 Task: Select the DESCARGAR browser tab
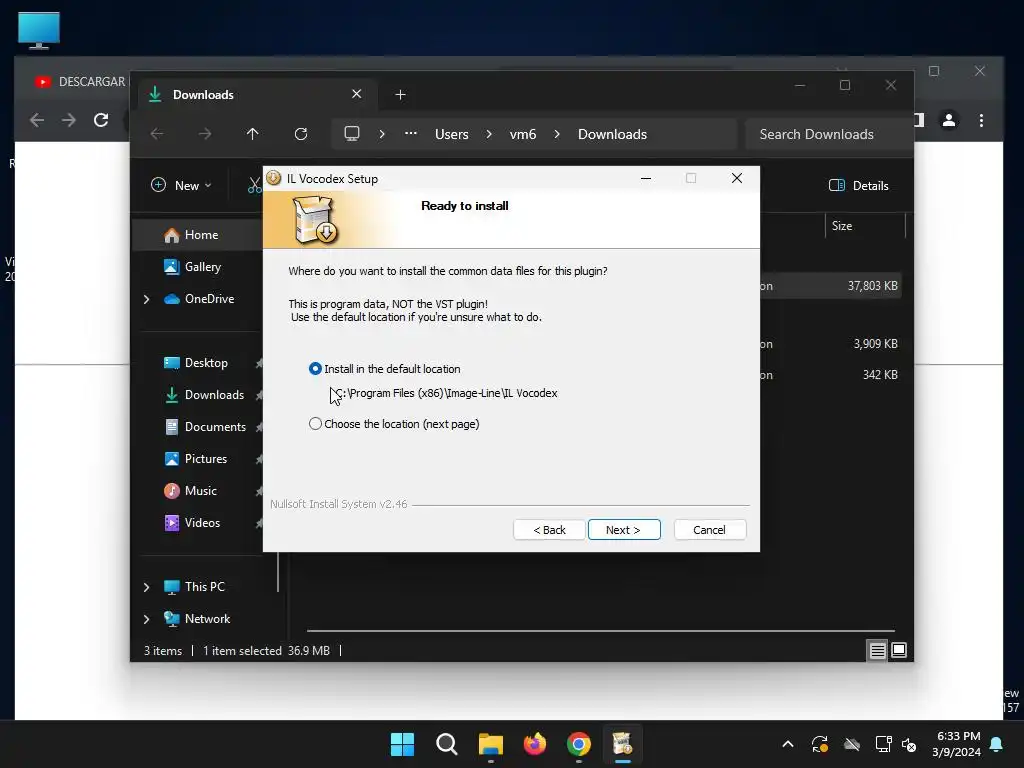click(78, 82)
